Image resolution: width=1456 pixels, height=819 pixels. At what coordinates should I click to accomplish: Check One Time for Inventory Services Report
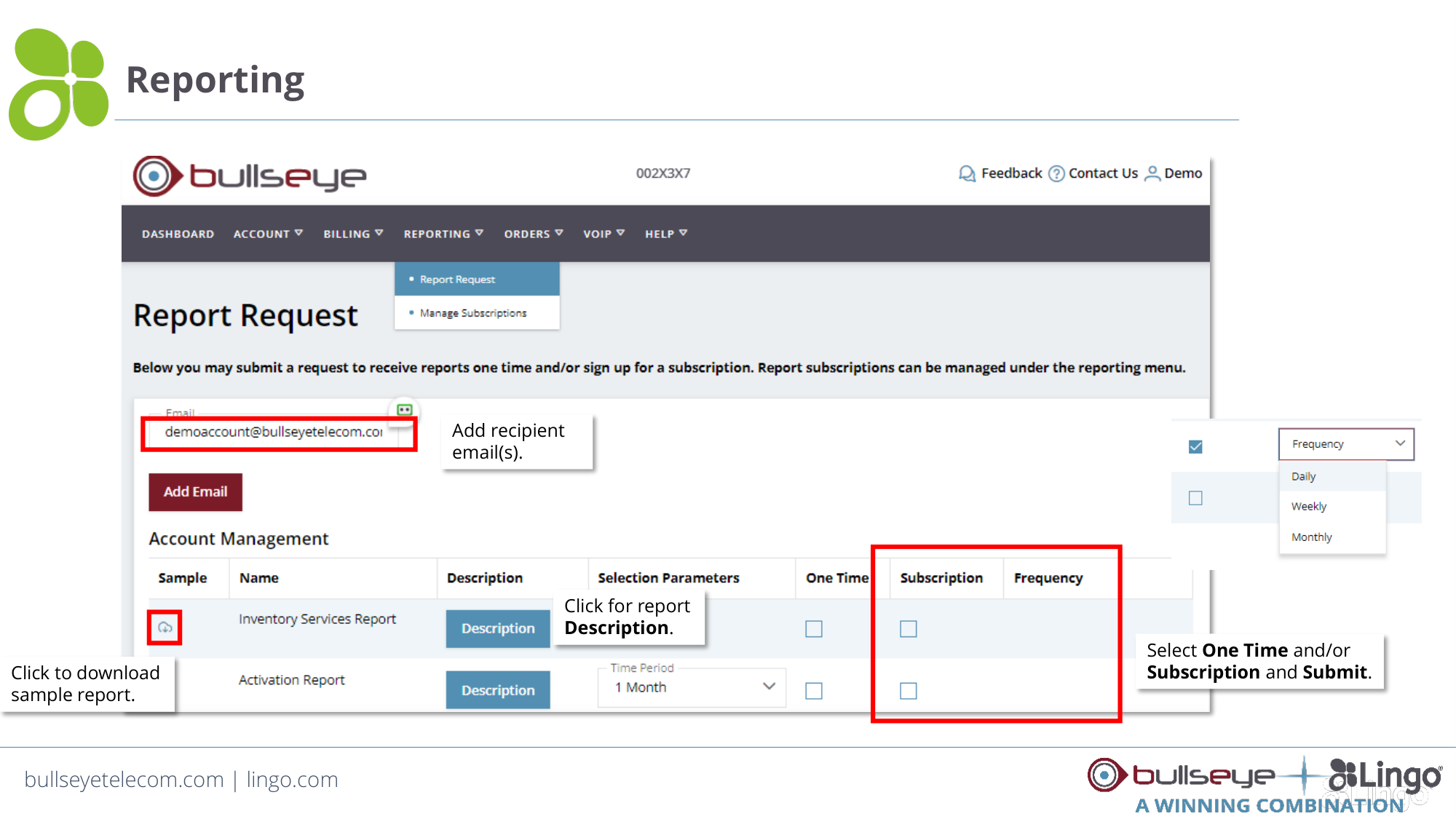pyautogui.click(x=814, y=628)
